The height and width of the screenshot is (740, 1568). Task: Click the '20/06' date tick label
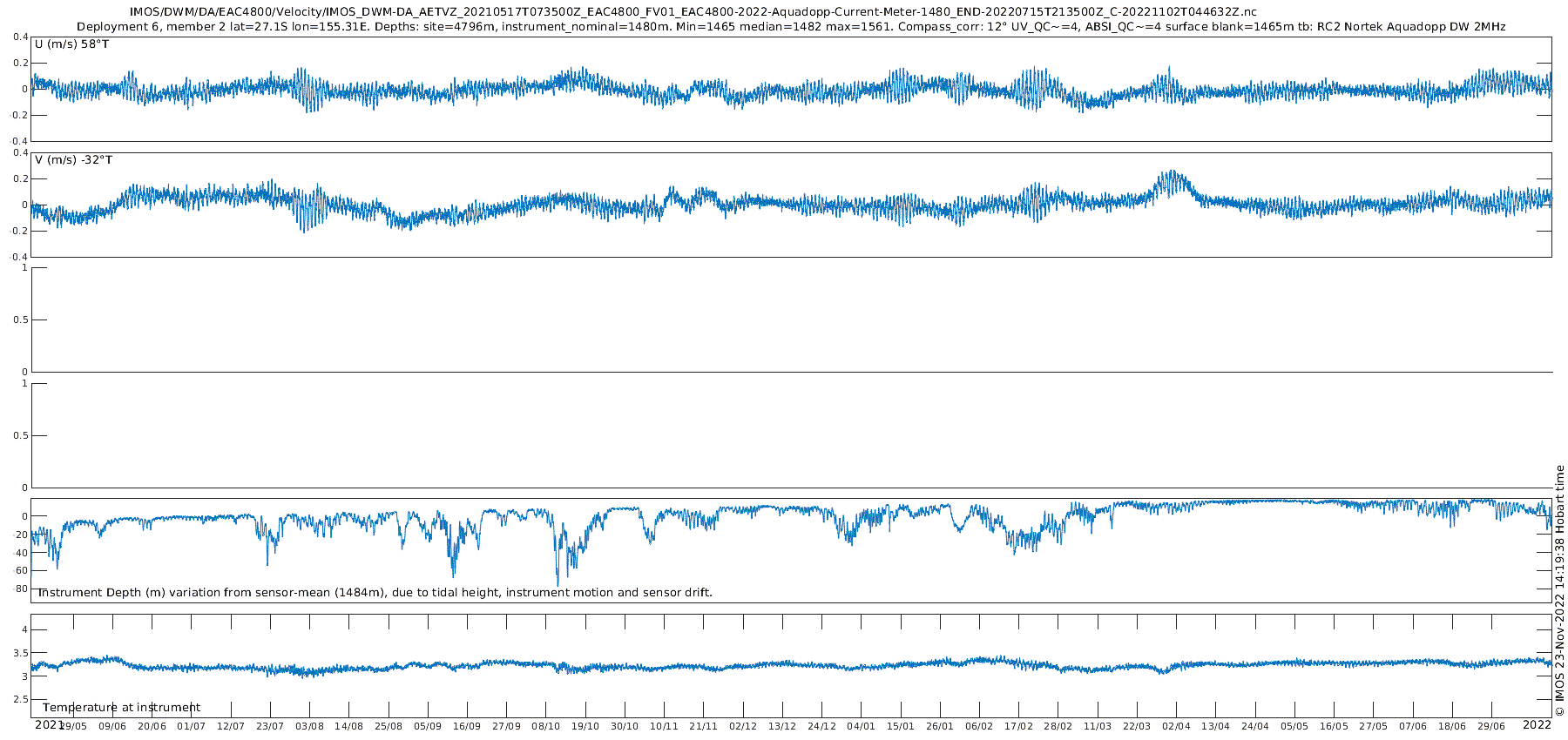click(152, 726)
